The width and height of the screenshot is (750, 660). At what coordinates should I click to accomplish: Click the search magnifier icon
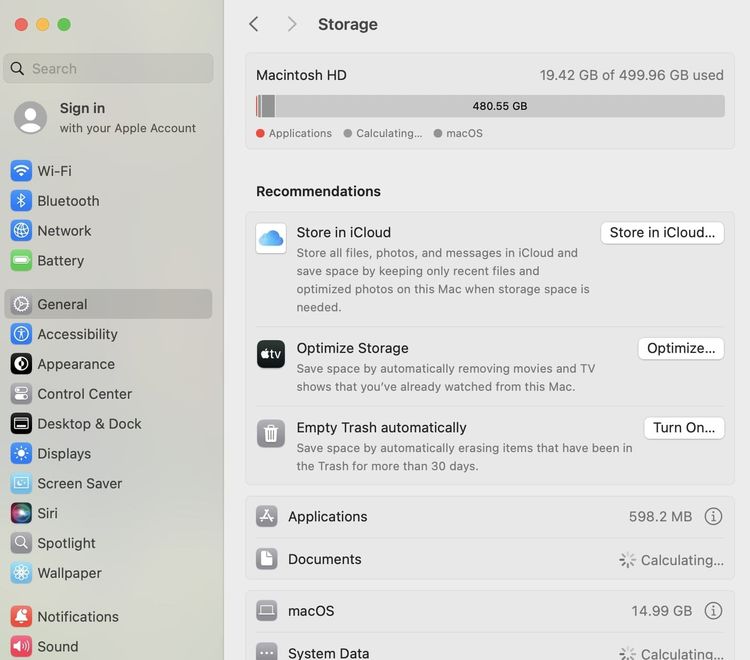tap(17, 68)
